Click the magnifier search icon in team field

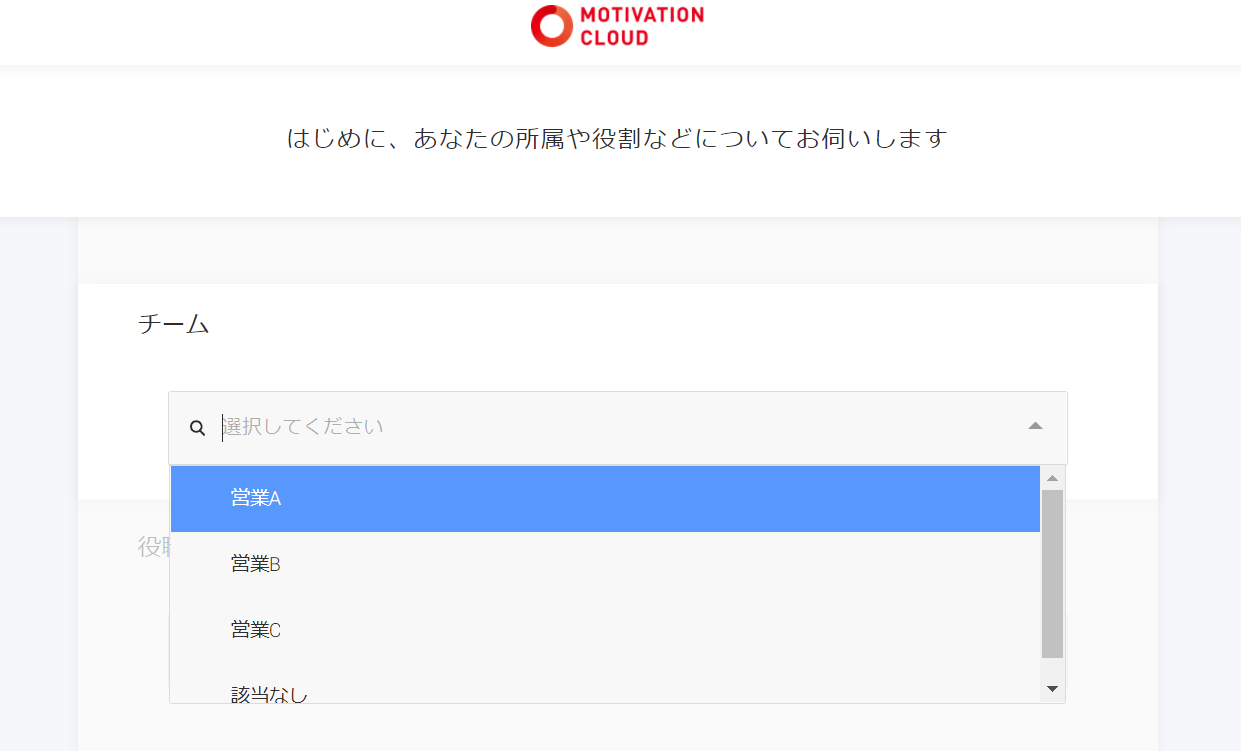coord(197,428)
